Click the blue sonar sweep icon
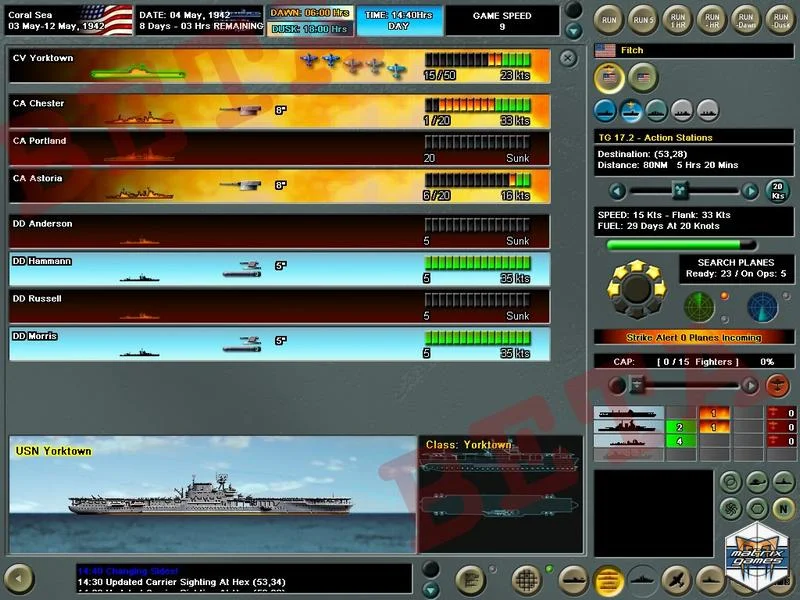This screenshot has width=800, height=600. tap(762, 306)
